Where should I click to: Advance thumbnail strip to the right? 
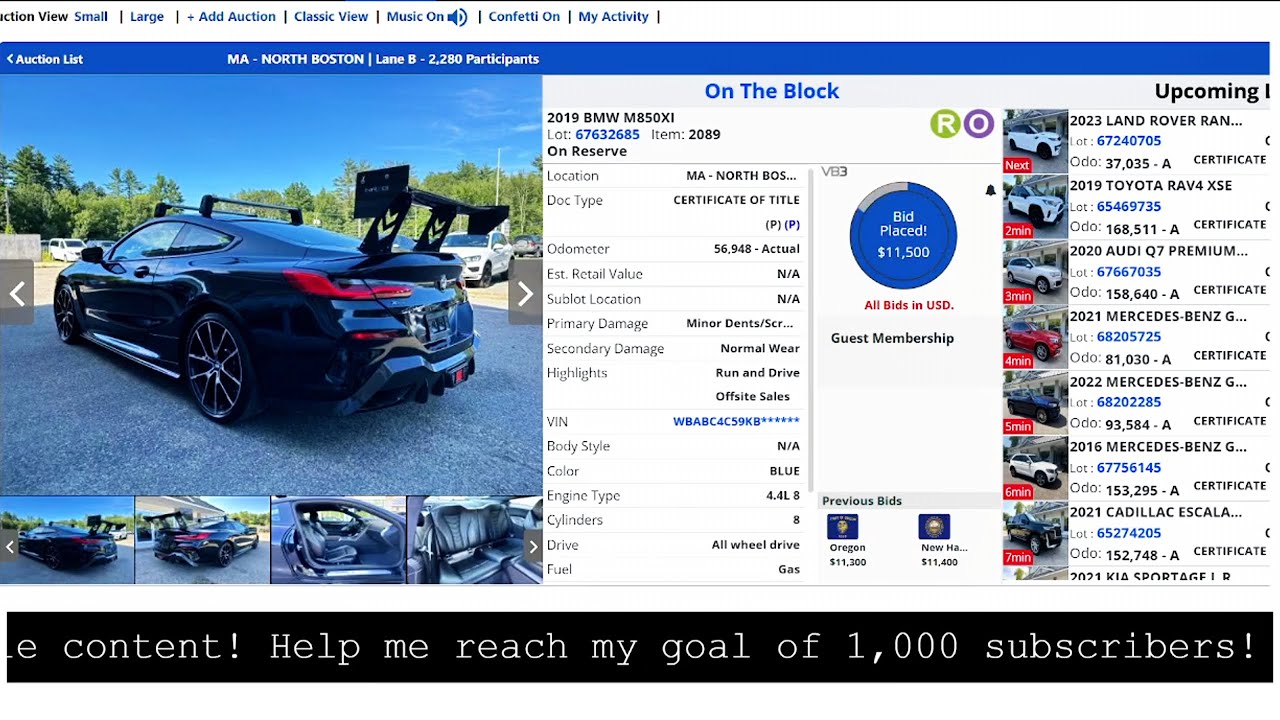(533, 546)
